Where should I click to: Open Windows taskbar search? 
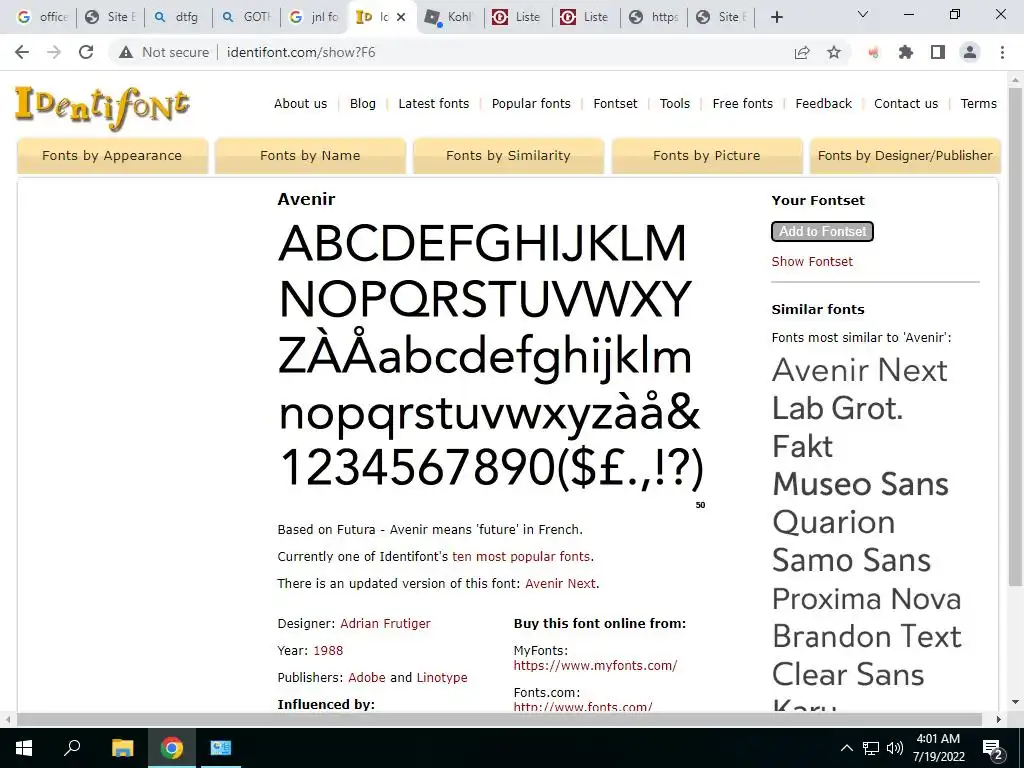tap(72, 747)
